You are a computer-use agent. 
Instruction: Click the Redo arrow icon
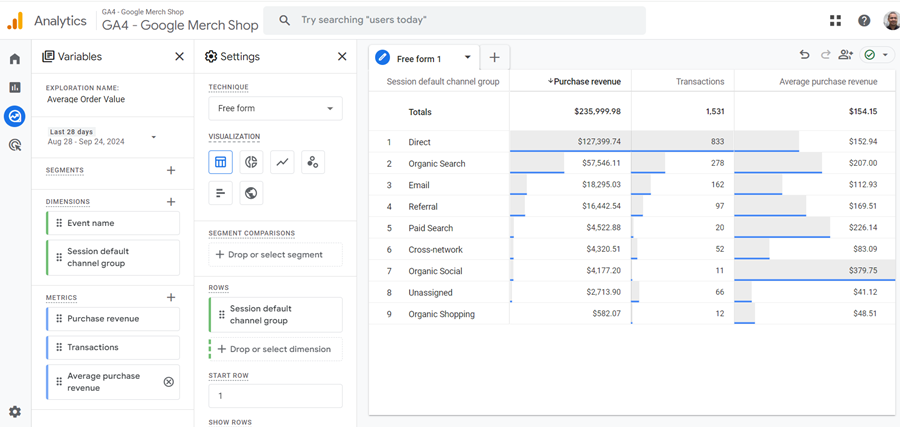(825, 55)
